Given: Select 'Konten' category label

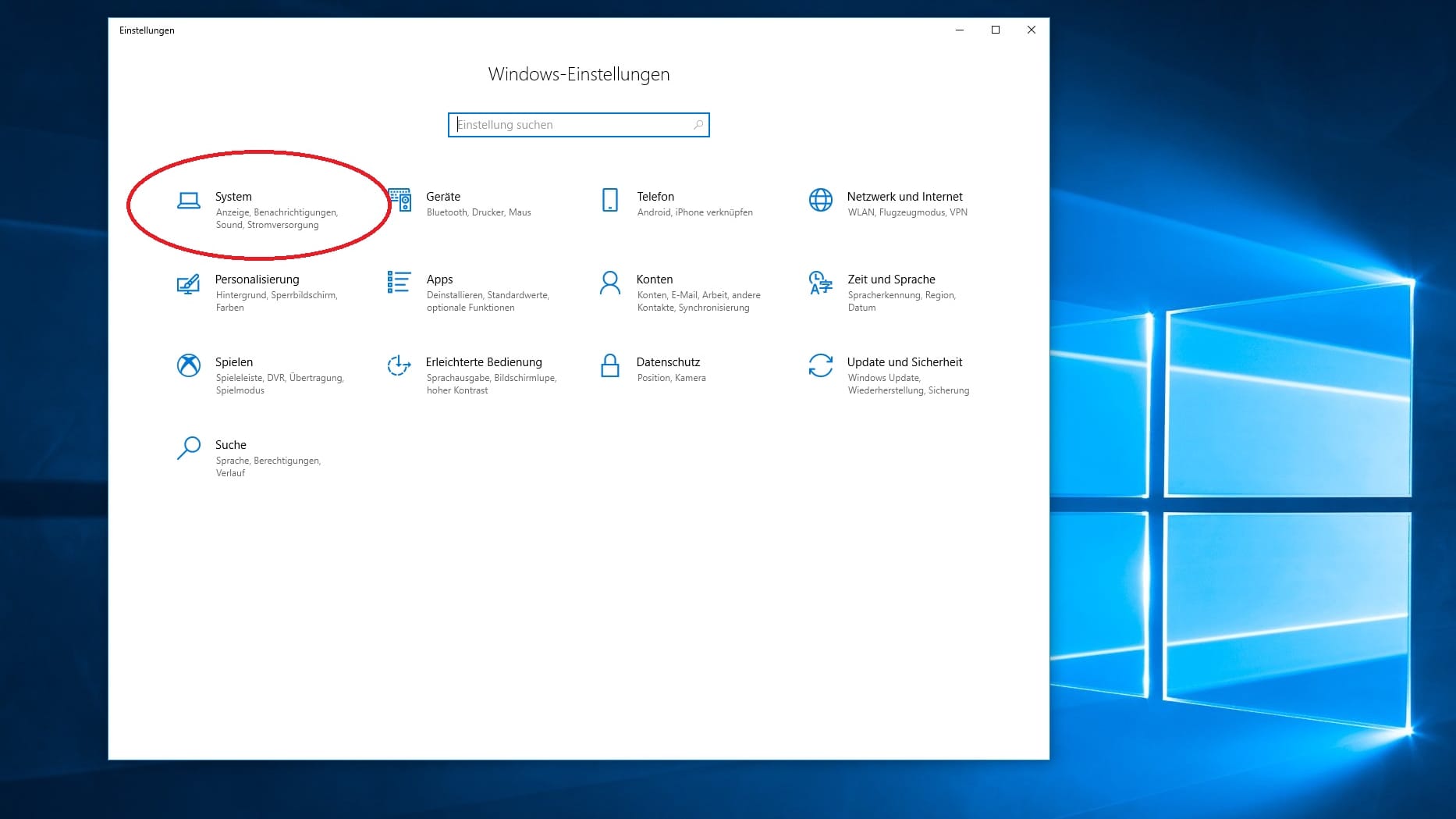Looking at the screenshot, I should 655,280.
